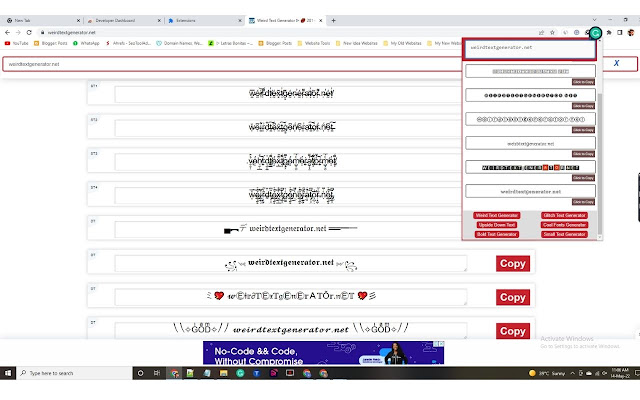The height and width of the screenshot is (400, 640).
Task: Click the padlock icon in address bar
Action: pyautogui.click(x=42, y=32)
